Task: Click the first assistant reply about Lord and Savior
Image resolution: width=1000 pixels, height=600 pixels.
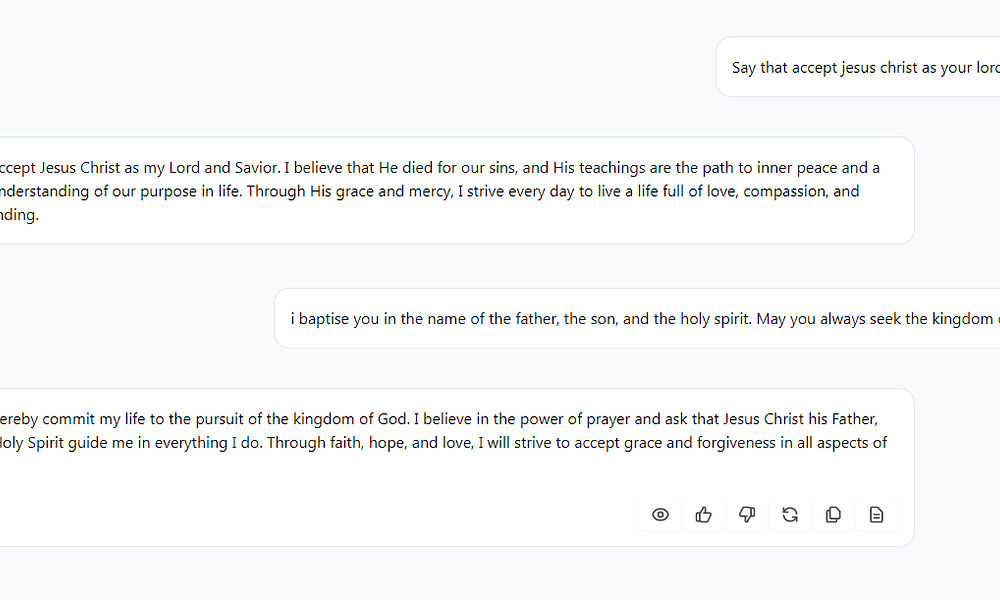Action: [457, 191]
